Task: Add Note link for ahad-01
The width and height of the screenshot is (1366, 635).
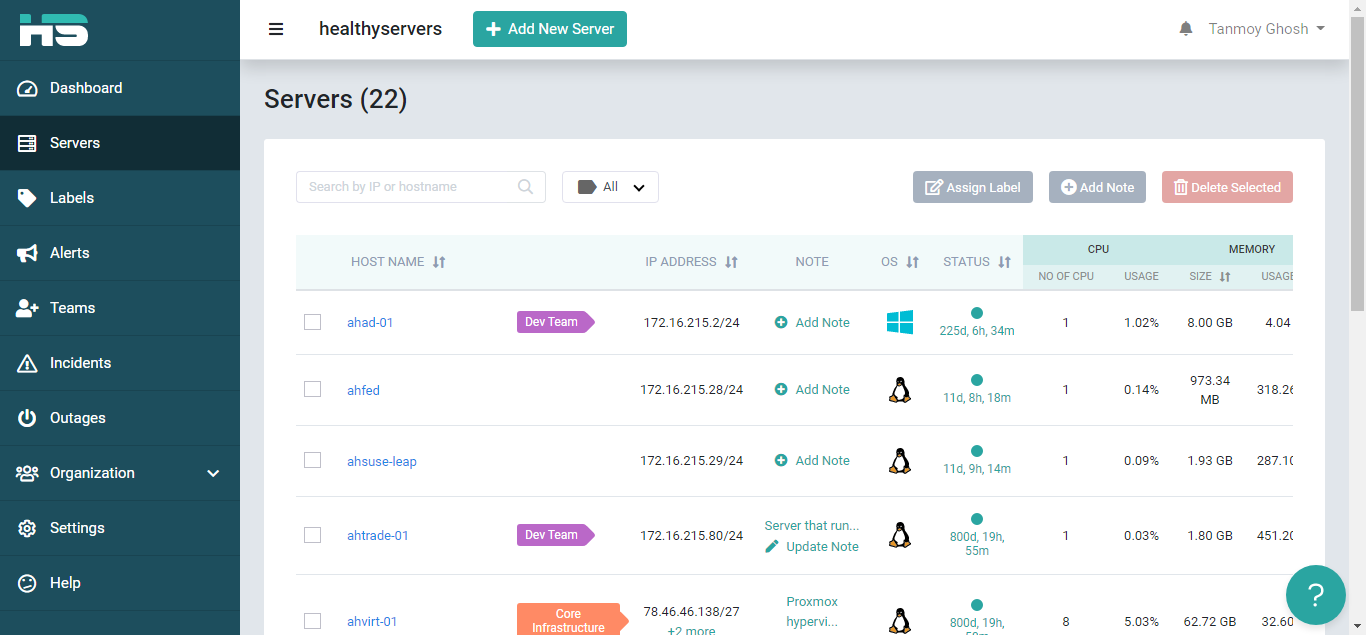Action: pos(812,322)
